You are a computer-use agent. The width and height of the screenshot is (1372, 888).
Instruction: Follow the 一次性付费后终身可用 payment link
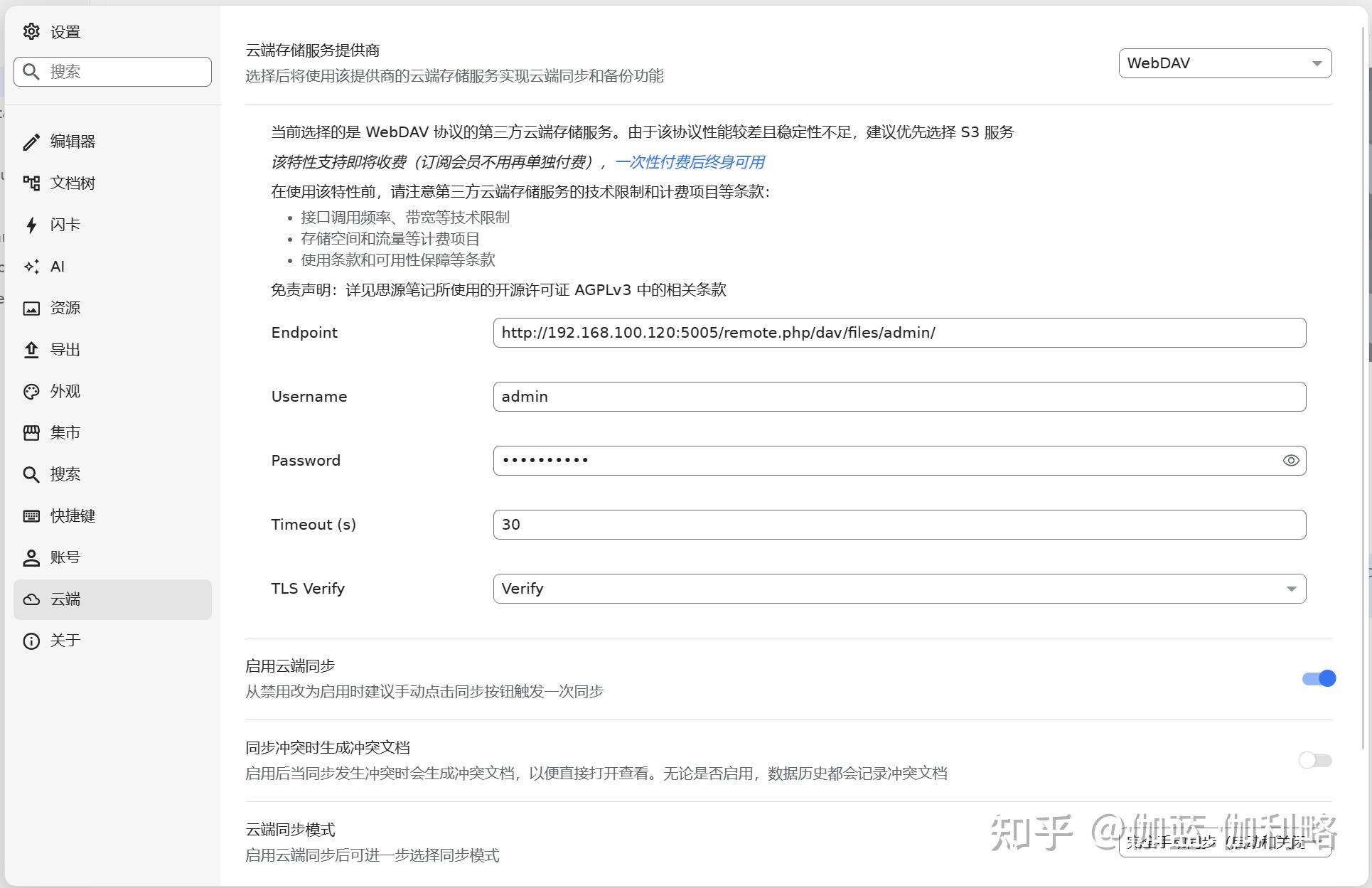click(688, 162)
